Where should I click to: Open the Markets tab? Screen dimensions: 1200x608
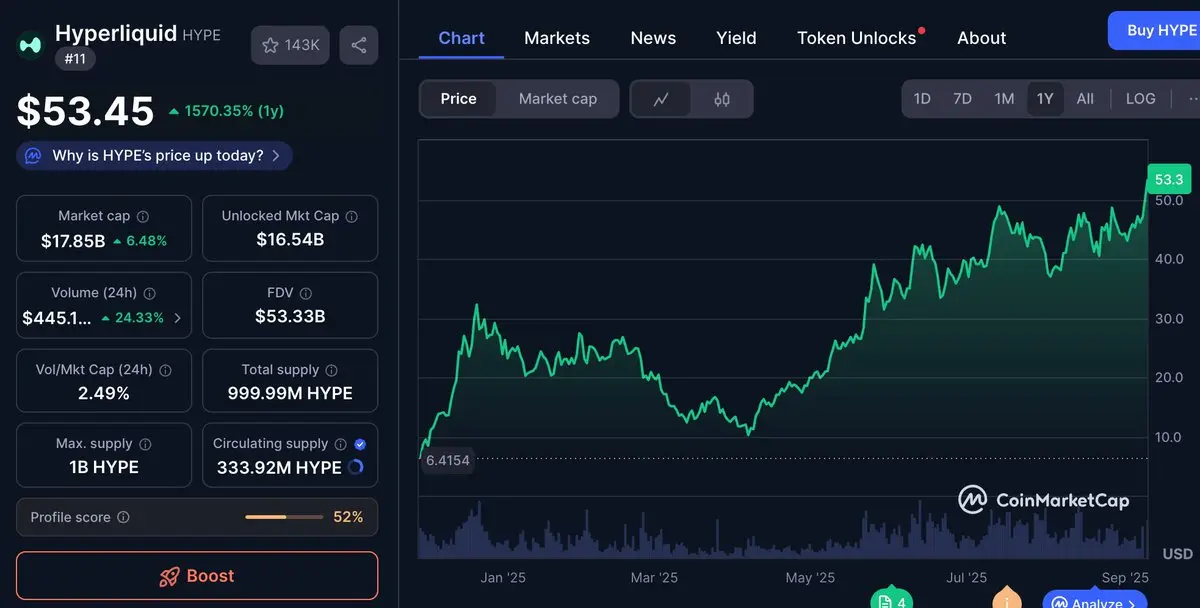click(557, 38)
